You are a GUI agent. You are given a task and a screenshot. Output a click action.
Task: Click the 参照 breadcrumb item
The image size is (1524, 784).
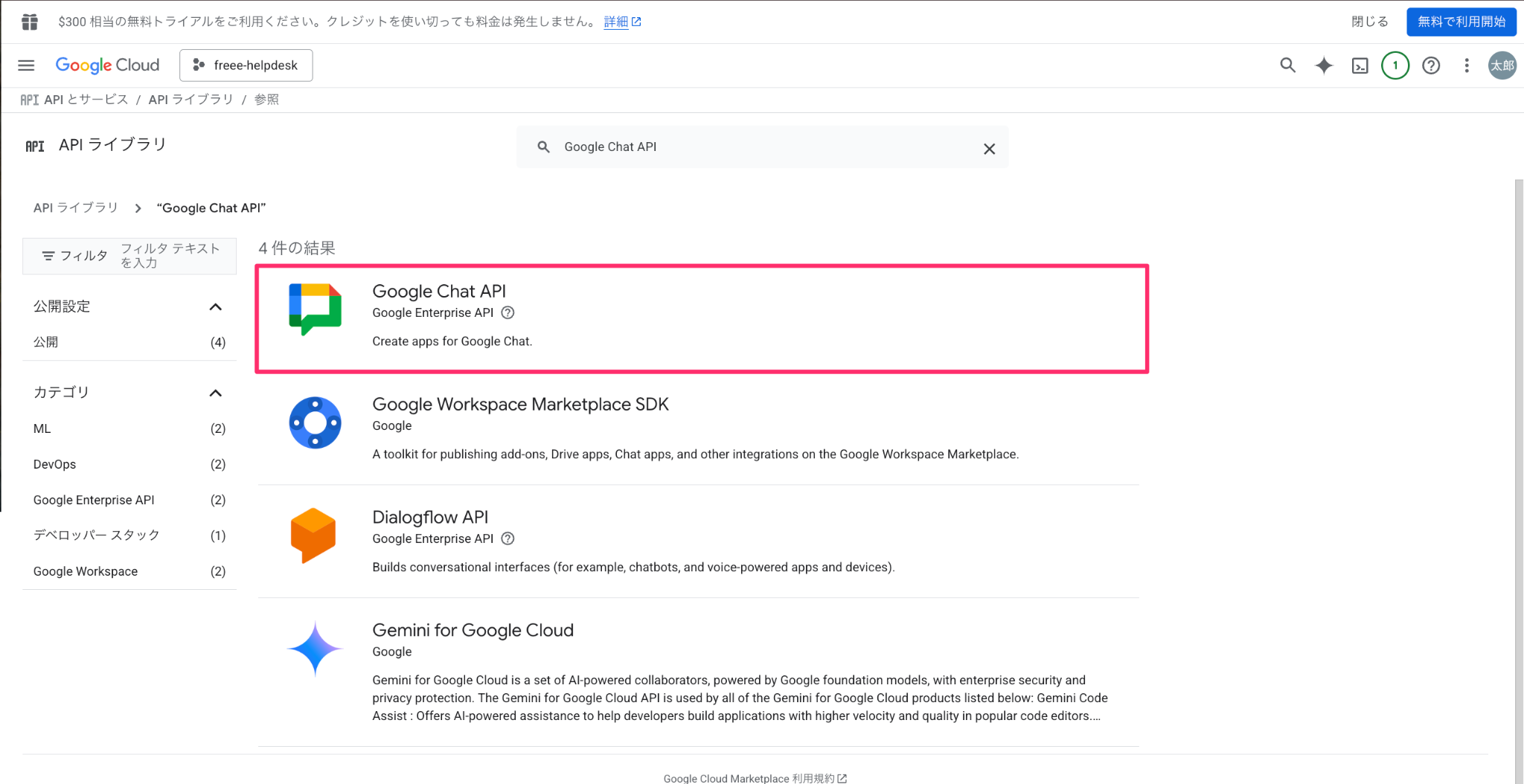(266, 100)
